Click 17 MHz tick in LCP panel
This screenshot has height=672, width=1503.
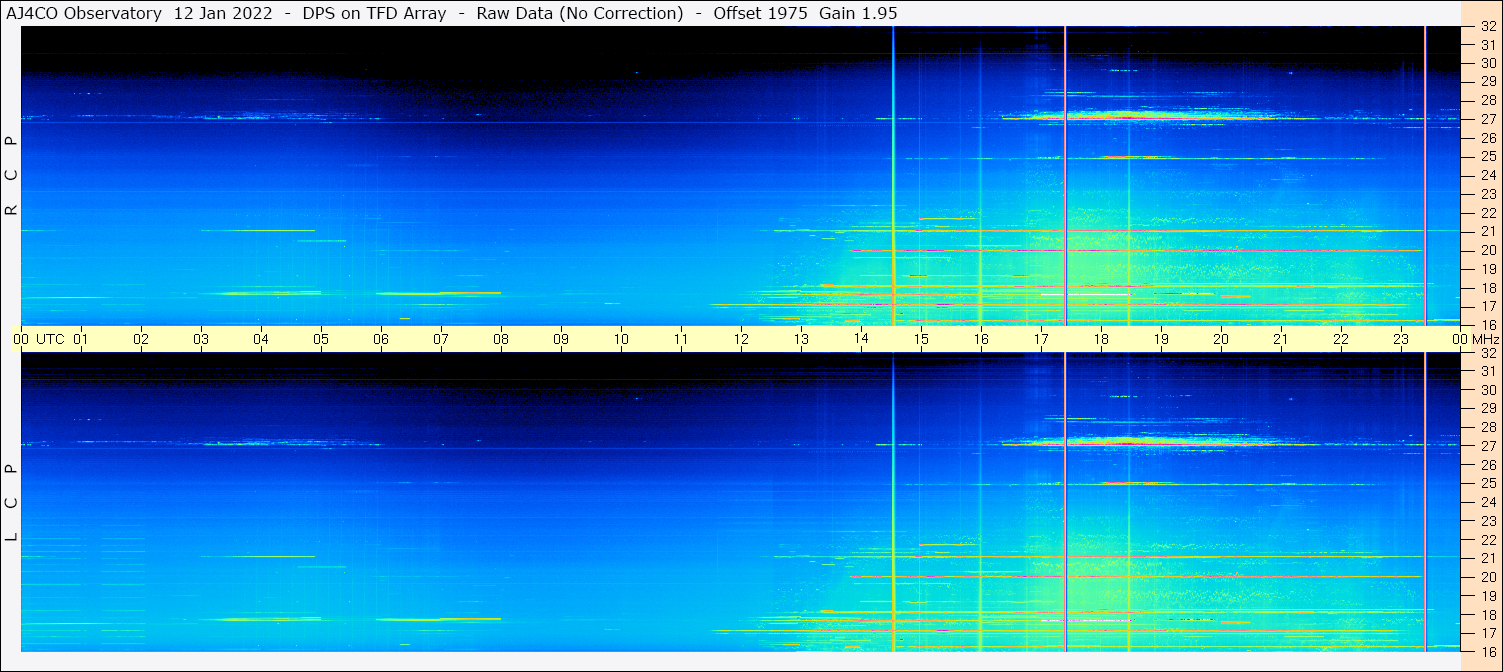[1488, 633]
